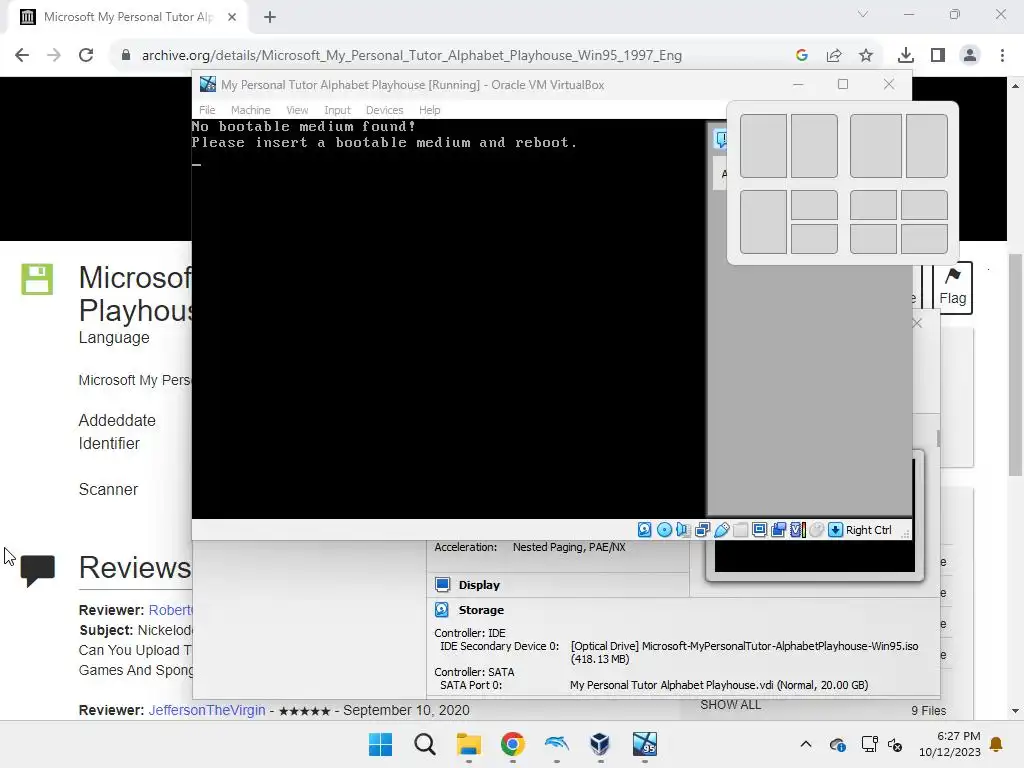Open Chrome downloads icon
The width and height of the screenshot is (1024, 768).
tap(905, 56)
